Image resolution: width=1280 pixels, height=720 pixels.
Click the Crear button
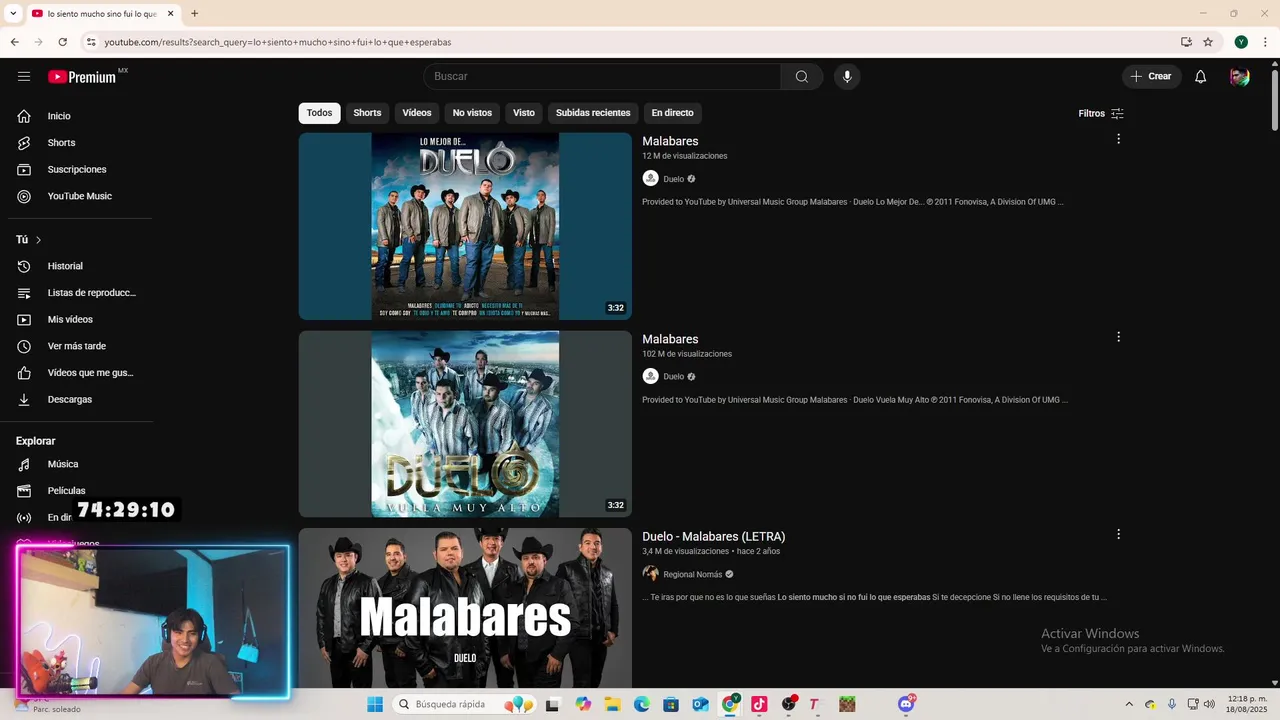(1151, 77)
